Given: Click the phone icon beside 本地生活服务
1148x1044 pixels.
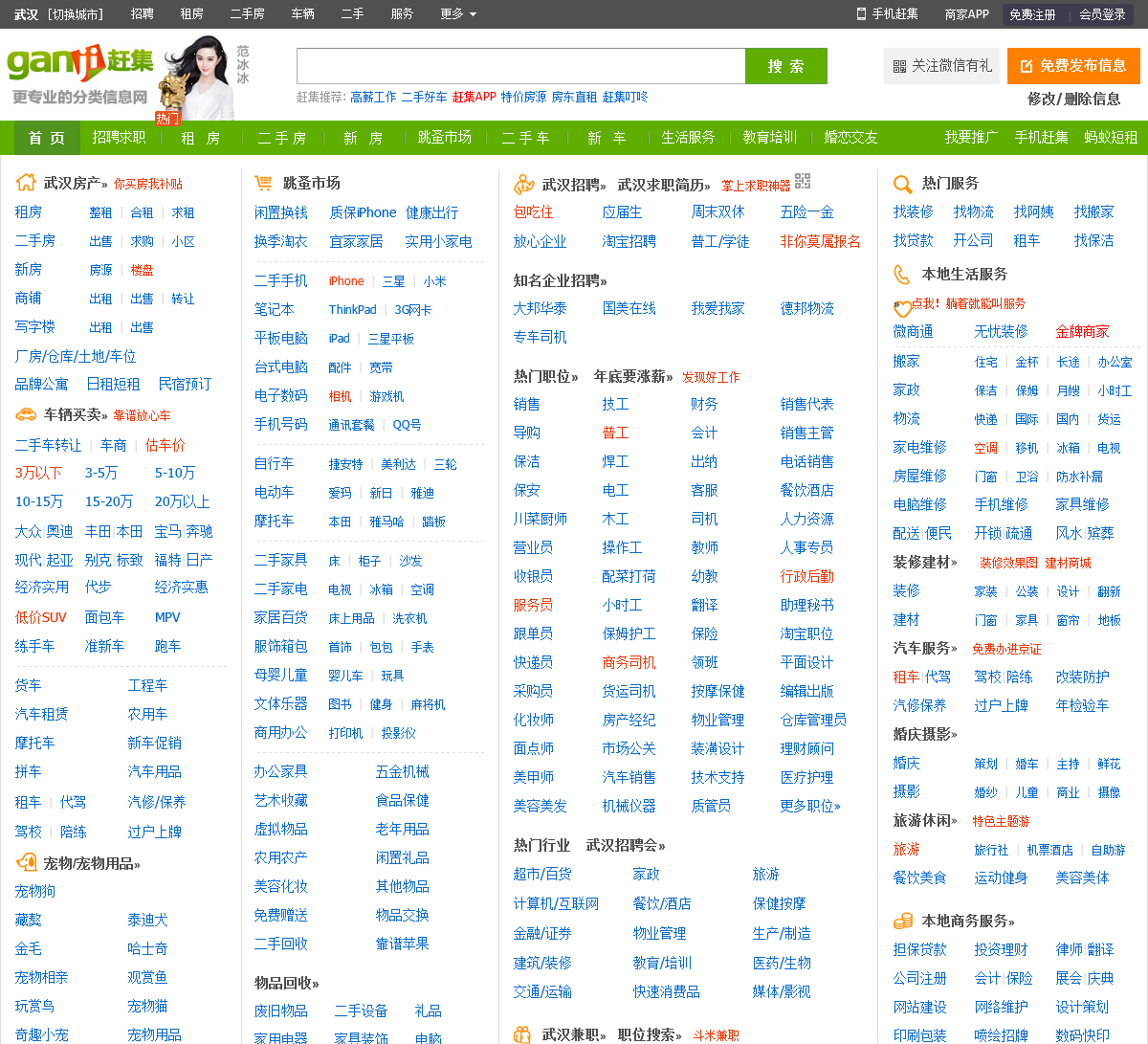Looking at the screenshot, I should (x=901, y=275).
